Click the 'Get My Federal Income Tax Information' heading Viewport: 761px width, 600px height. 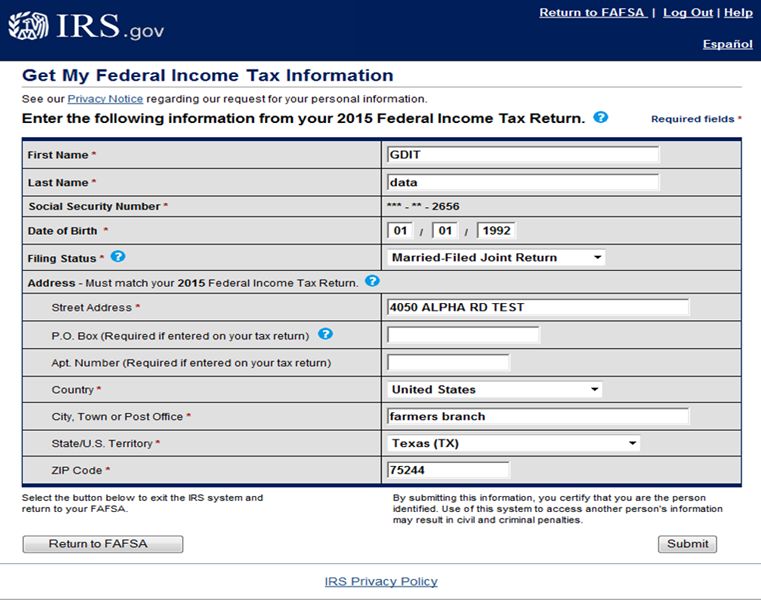(x=208, y=75)
